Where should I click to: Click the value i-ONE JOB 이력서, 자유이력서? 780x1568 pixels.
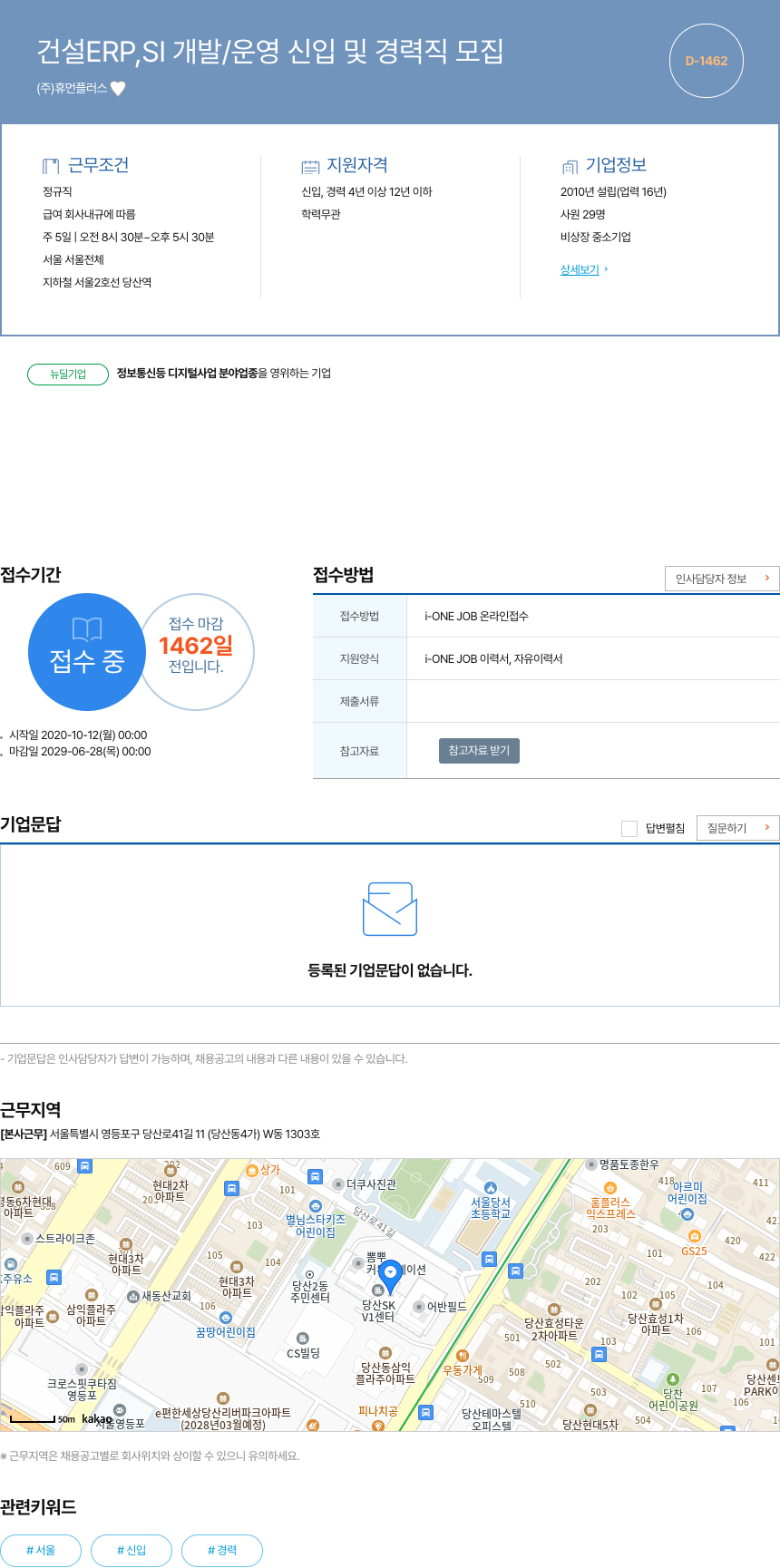pos(493,659)
